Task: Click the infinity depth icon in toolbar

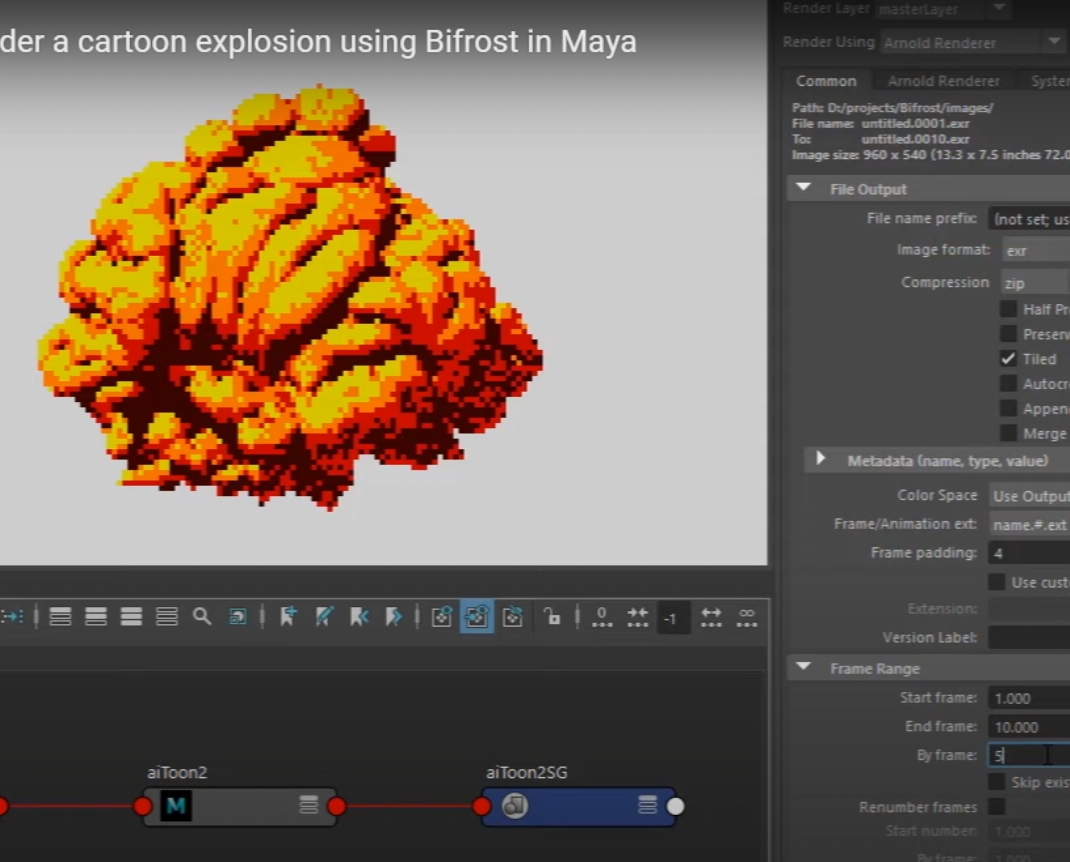Action: [746, 617]
